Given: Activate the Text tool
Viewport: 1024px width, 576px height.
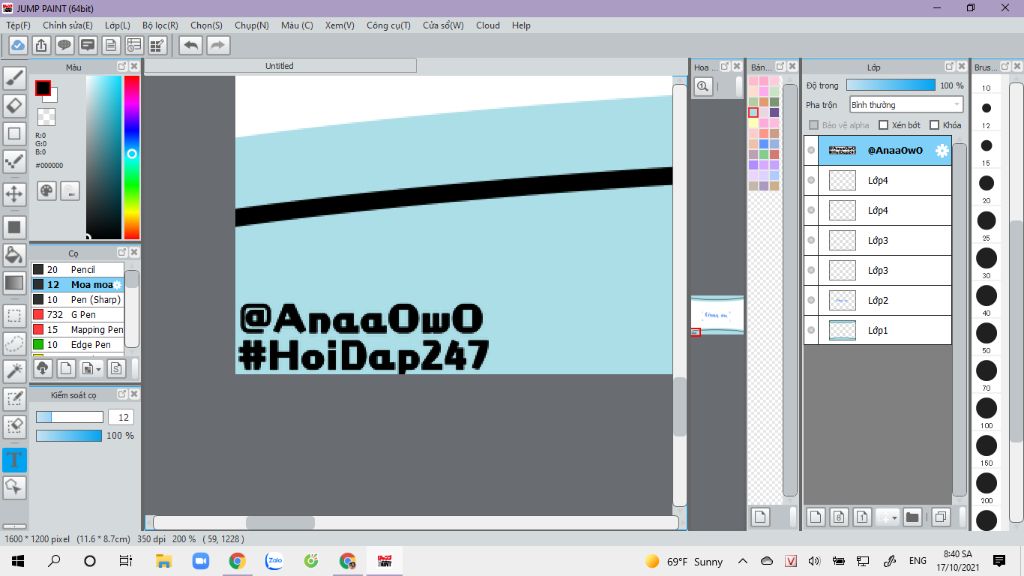Looking at the screenshot, I should tap(14, 460).
